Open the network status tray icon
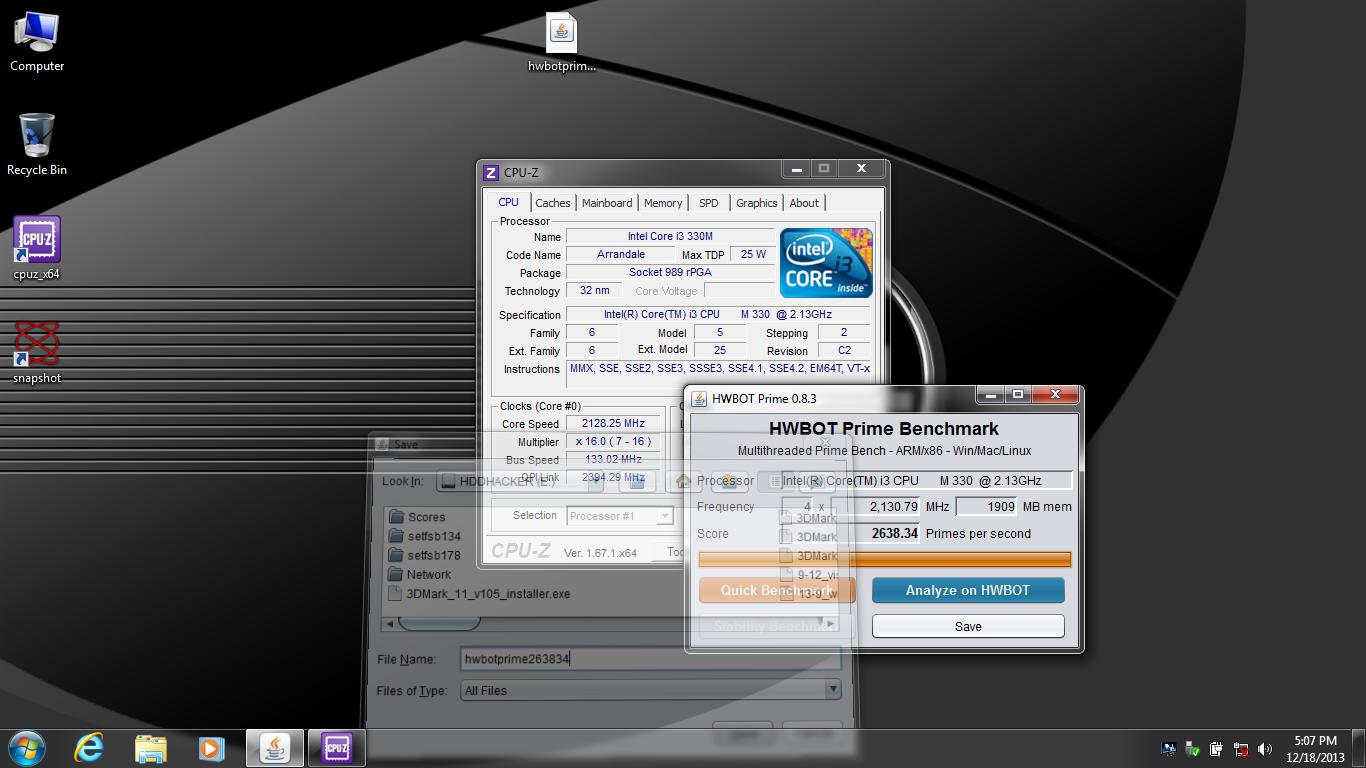 tap(1241, 748)
